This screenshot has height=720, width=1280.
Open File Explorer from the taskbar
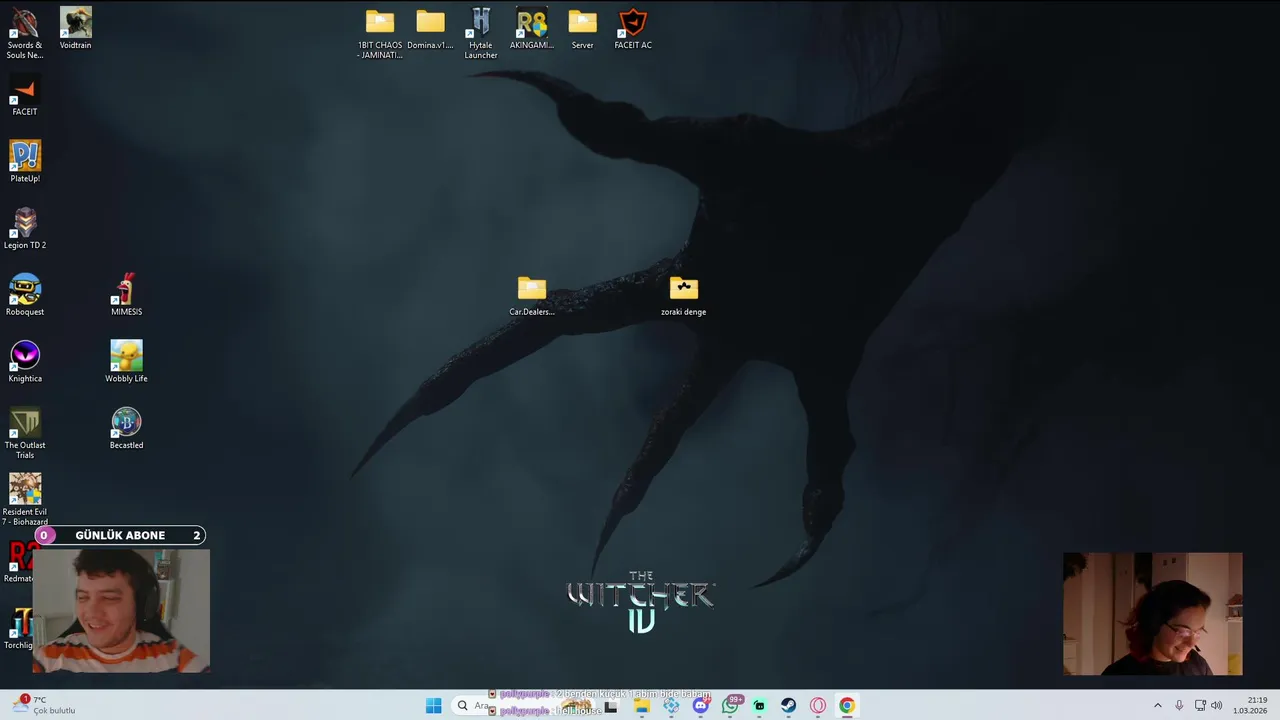tap(641, 706)
